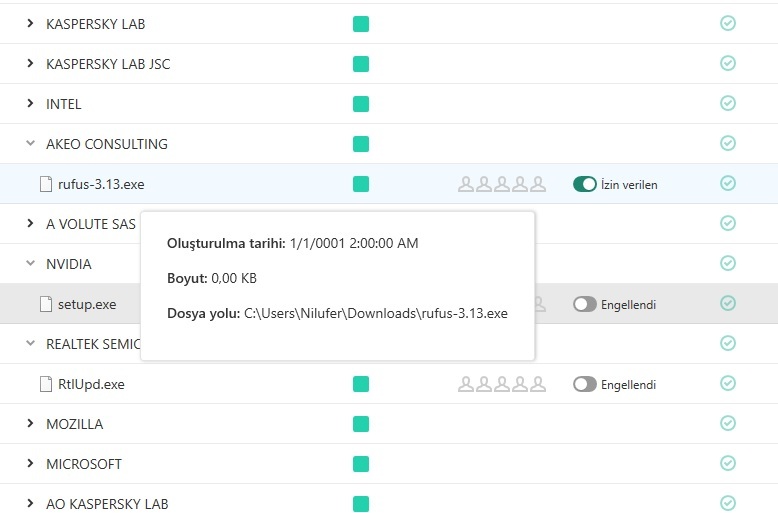778x513 pixels.
Task: Click the Dosya yolu path in tooltip
Action: [x=376, y=314]
